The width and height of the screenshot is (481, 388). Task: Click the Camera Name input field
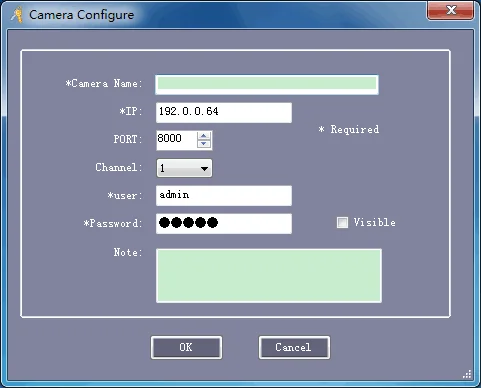[x=267, y=84]
